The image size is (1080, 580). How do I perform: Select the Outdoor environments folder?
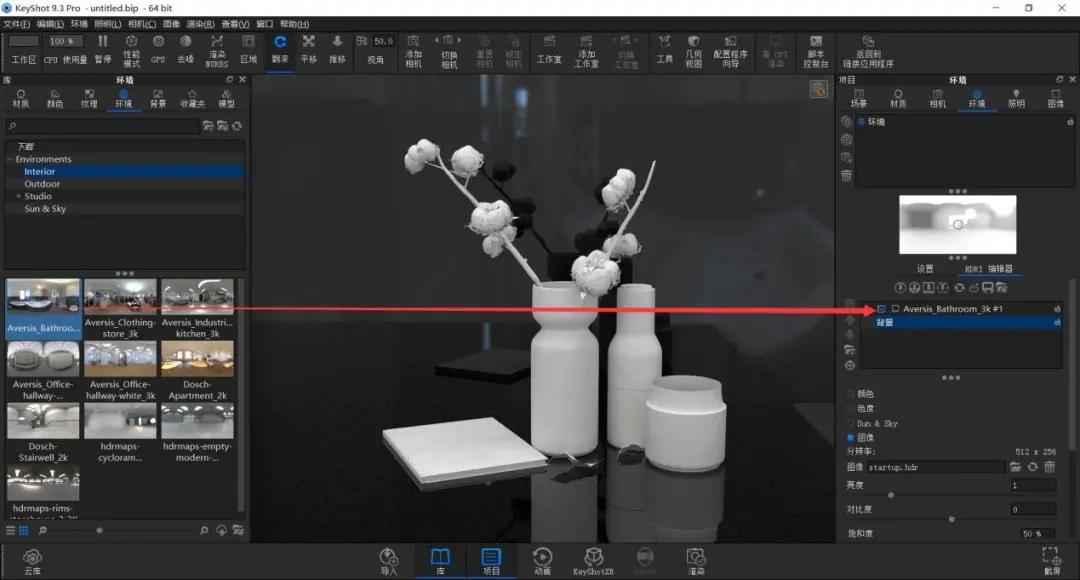[x=42, y=184]
